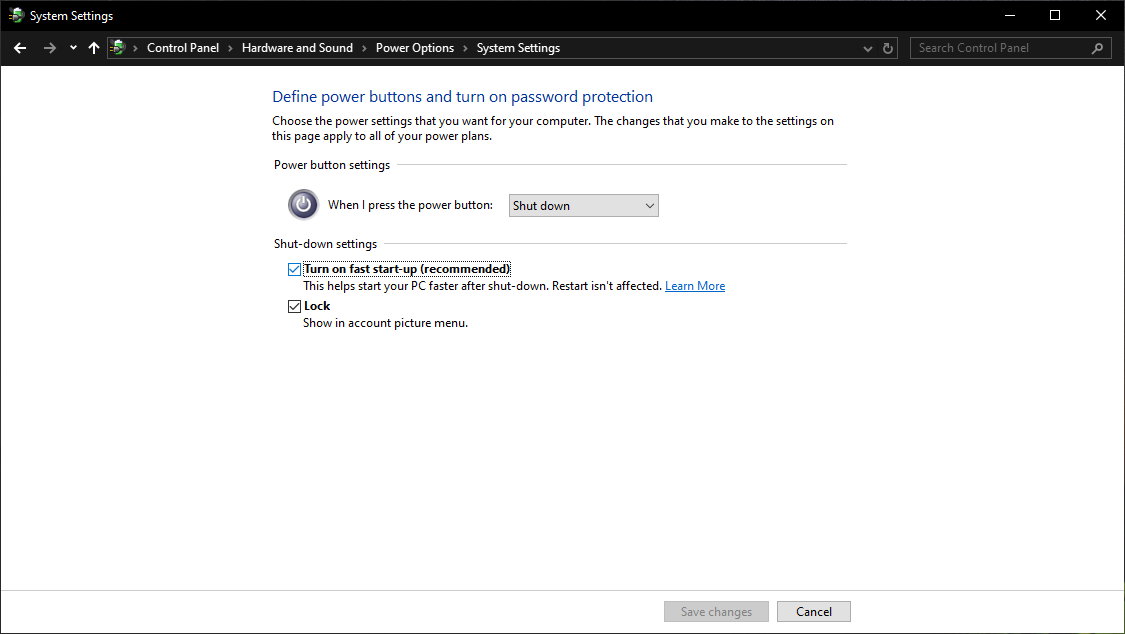Screen dimensions: 1125x634
Task: Expand the address bar locations dropdown
Action: pyautogui.click(x=867, y=47)
